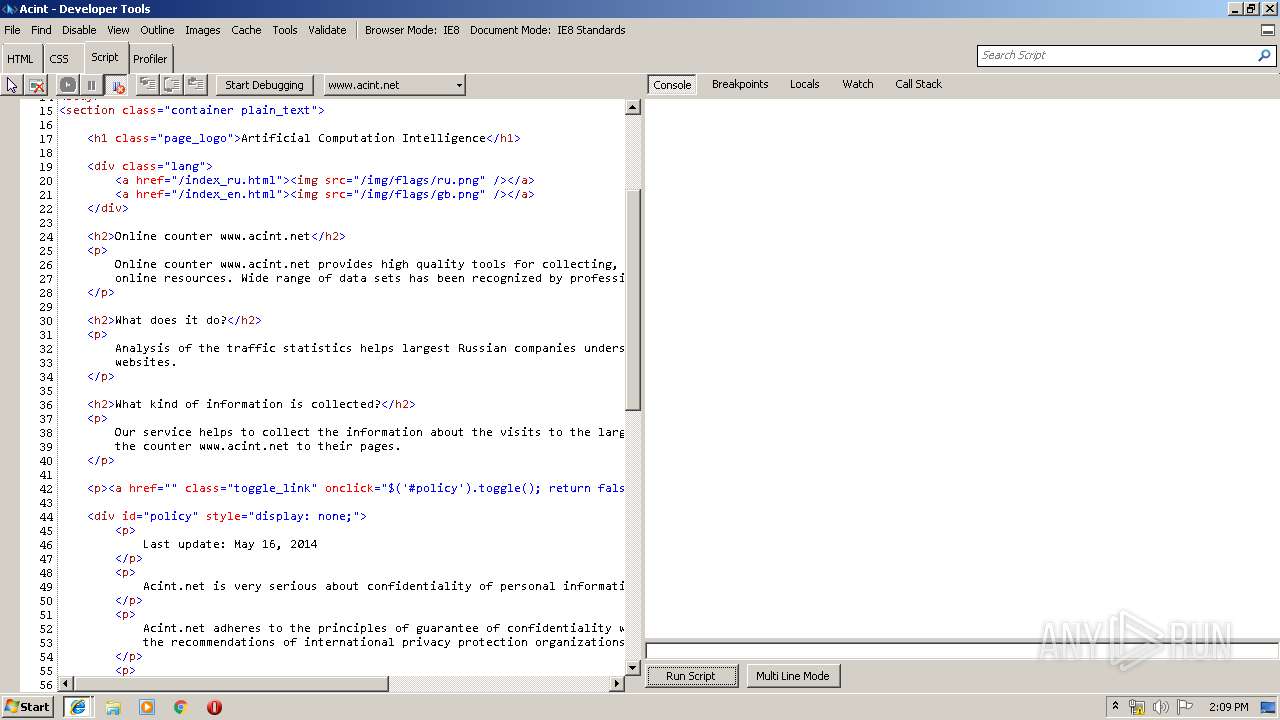This screenshot has height=720, width=1280.
Task: Click the Clear browser cache toolbar icon
Action: (37, 85)
